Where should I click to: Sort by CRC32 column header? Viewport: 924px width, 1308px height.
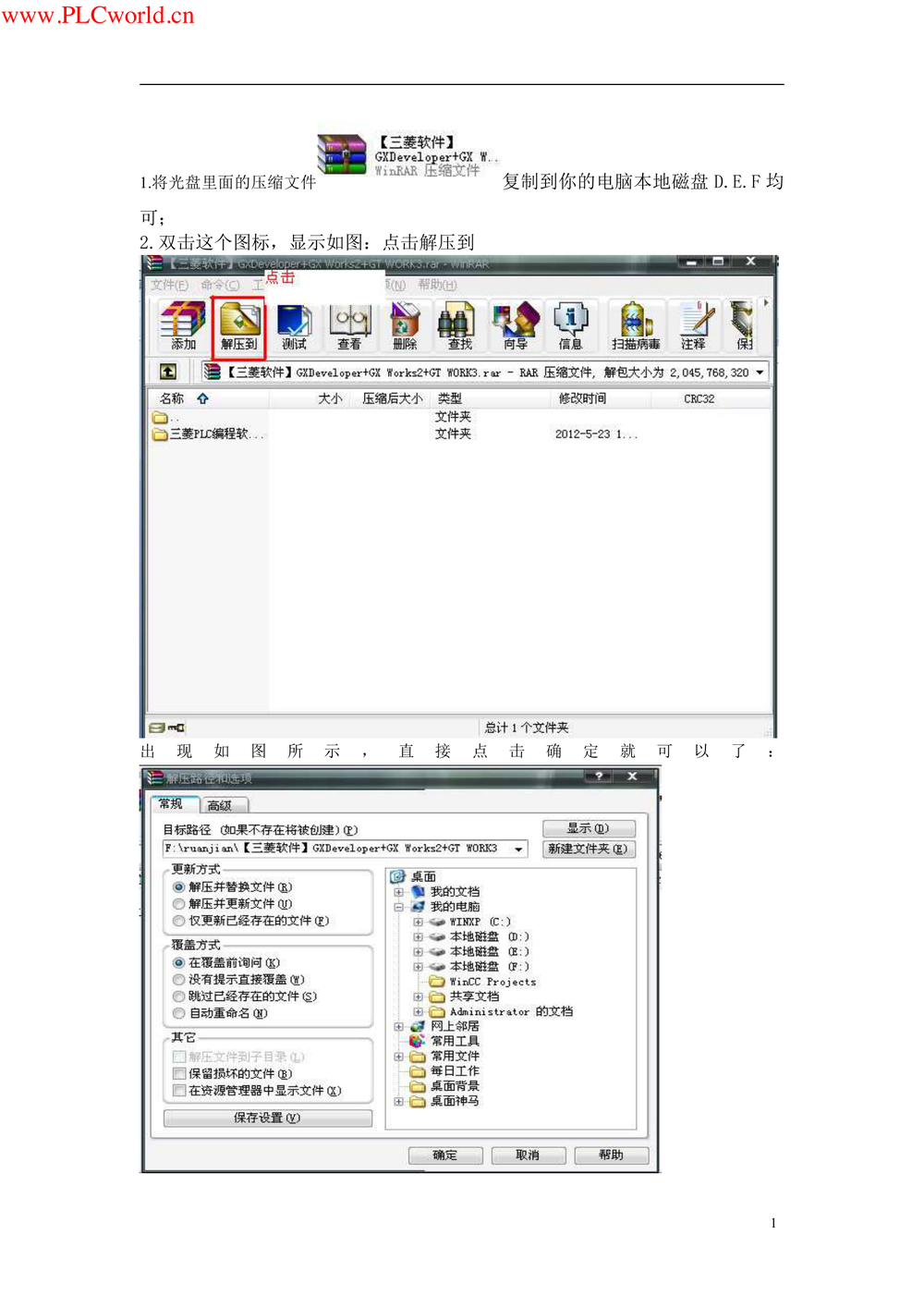coord(699,398)
